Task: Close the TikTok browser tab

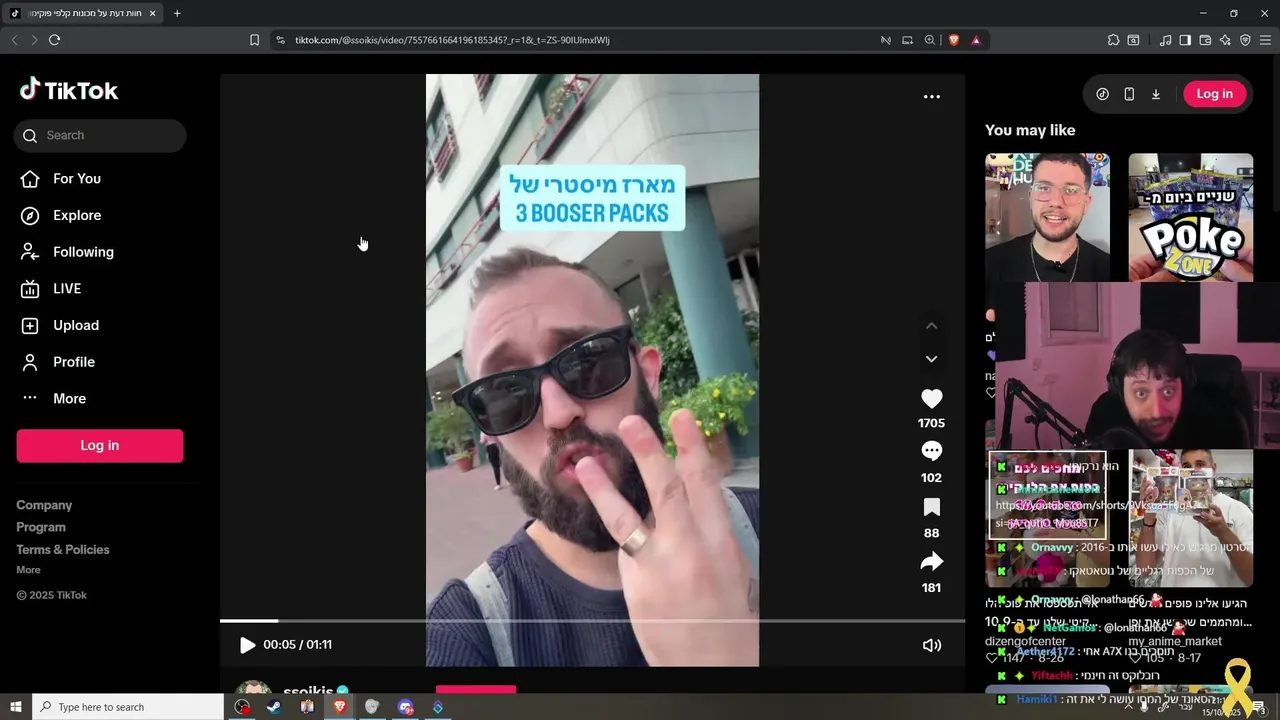Action: coord(153,13)
